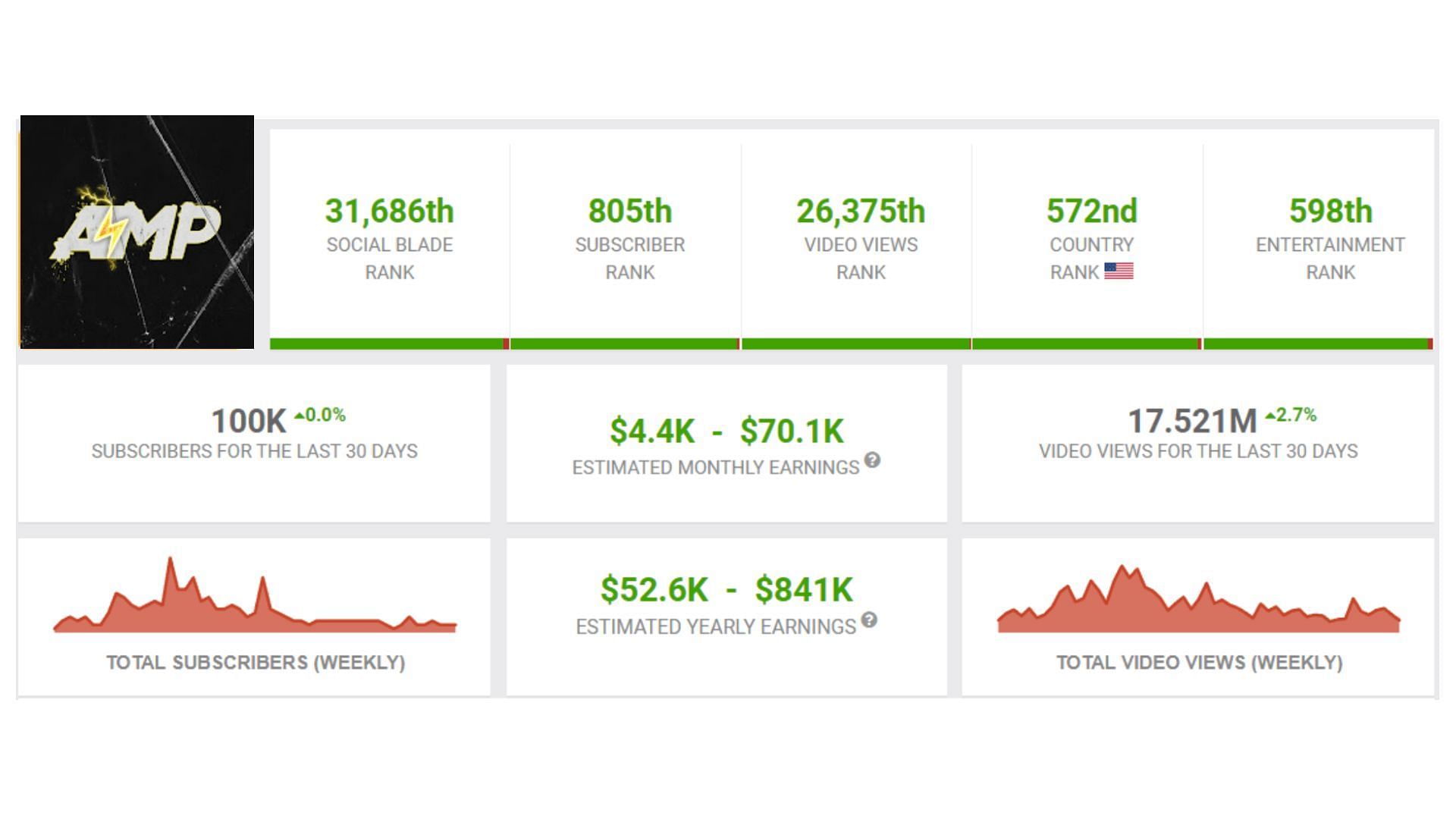Screen dimensions: 1456x819
Task: Click the Social Blade Rank progress bar
Action: [x=389, y=344]
